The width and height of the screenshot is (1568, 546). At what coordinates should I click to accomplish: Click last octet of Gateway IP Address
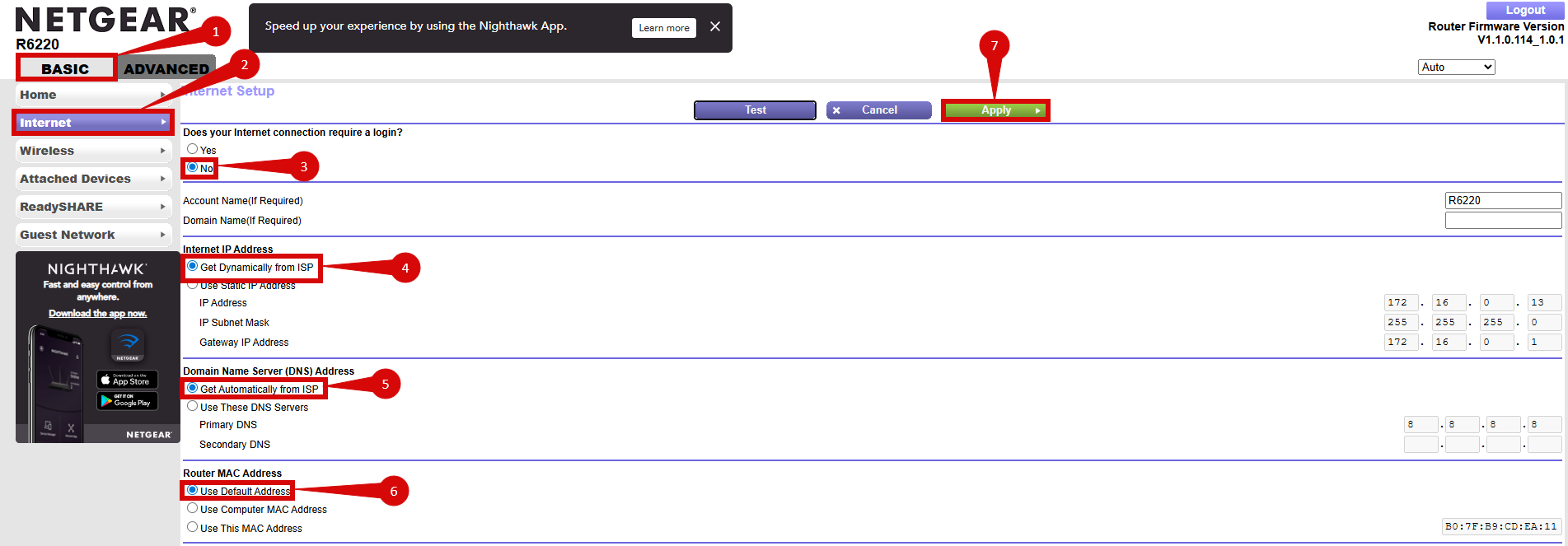1544,342
